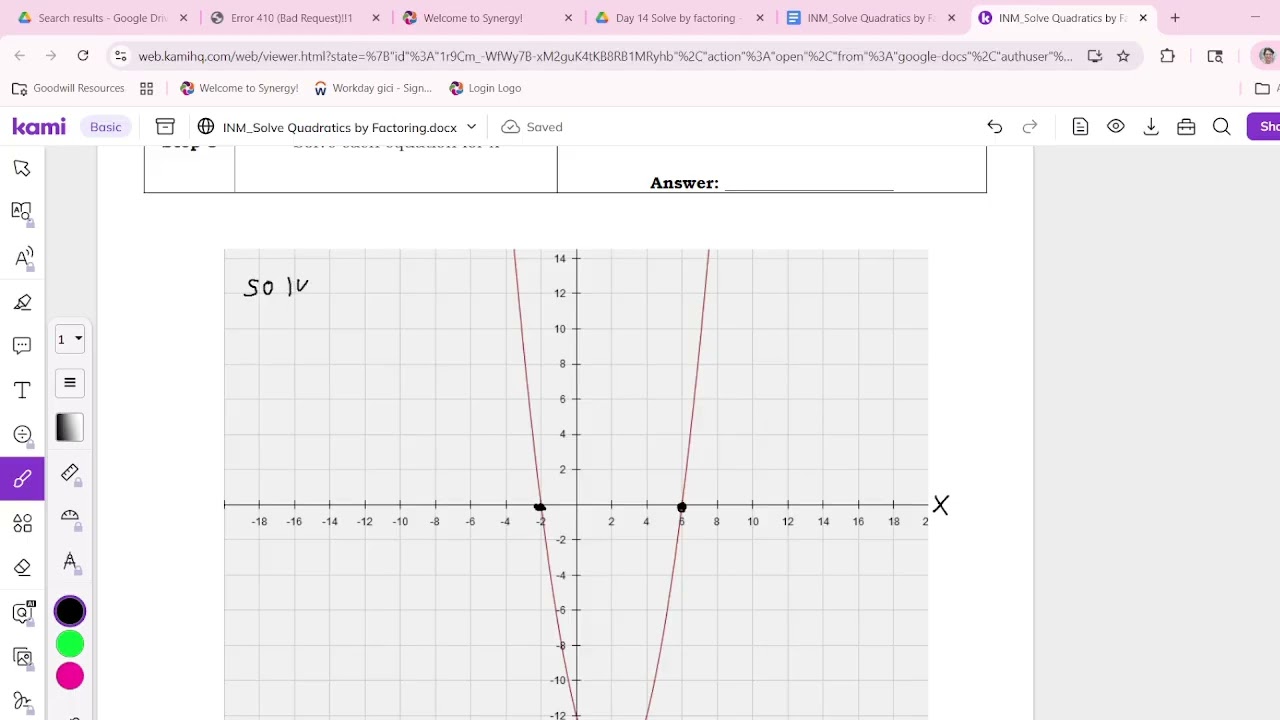Image resolution: width=1280 pixels, height=720 pixels.
Task: Open browser Extensions puzzle icon
Action: coord(1167,56)
